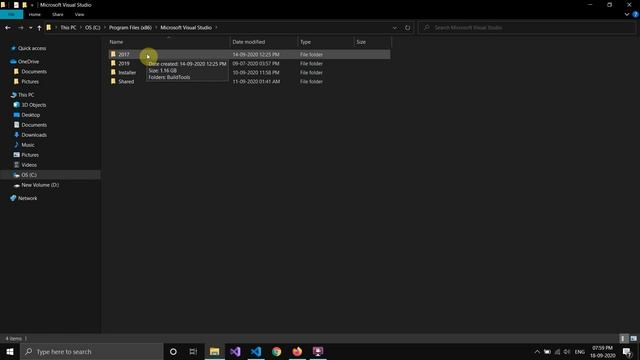Open the screen recorder app on the taskbar
The height and width of the screenshot is (360, 640).
(x=318, y=351)
